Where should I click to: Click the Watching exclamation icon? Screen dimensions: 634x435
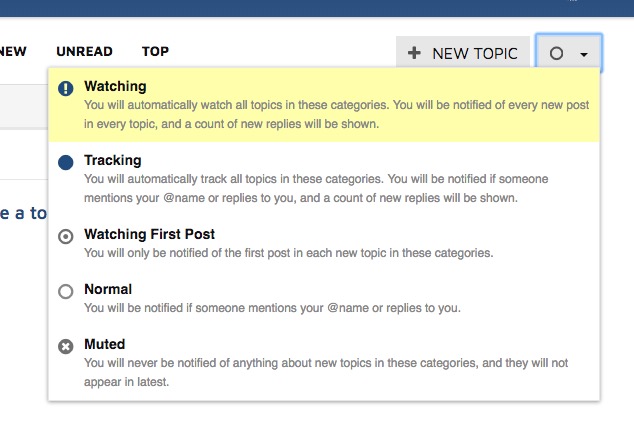66,88
